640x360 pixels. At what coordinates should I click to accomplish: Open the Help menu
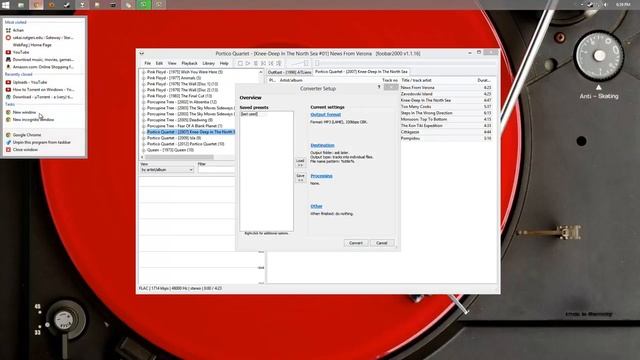tap(224, 63)
